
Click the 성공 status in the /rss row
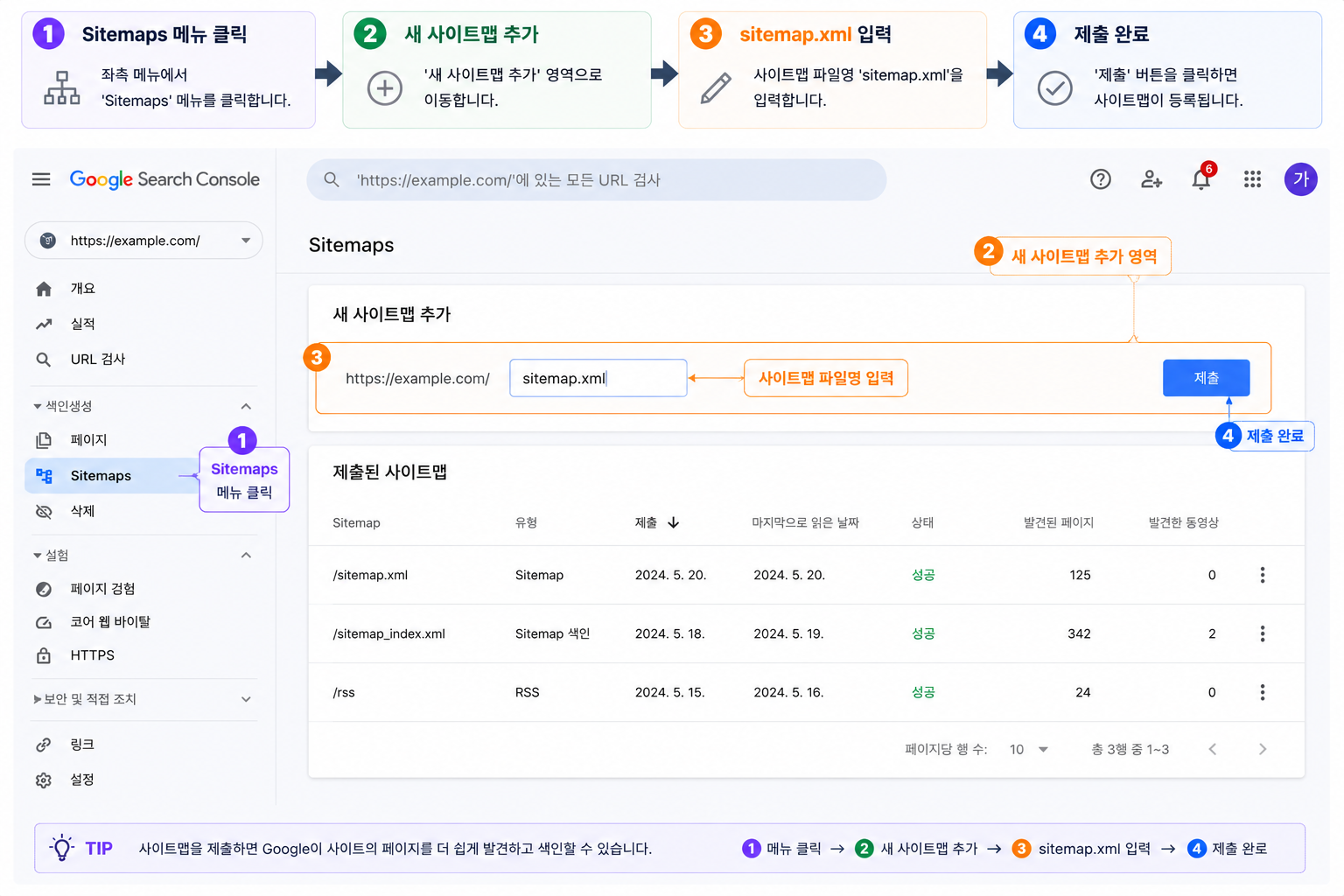923,692
